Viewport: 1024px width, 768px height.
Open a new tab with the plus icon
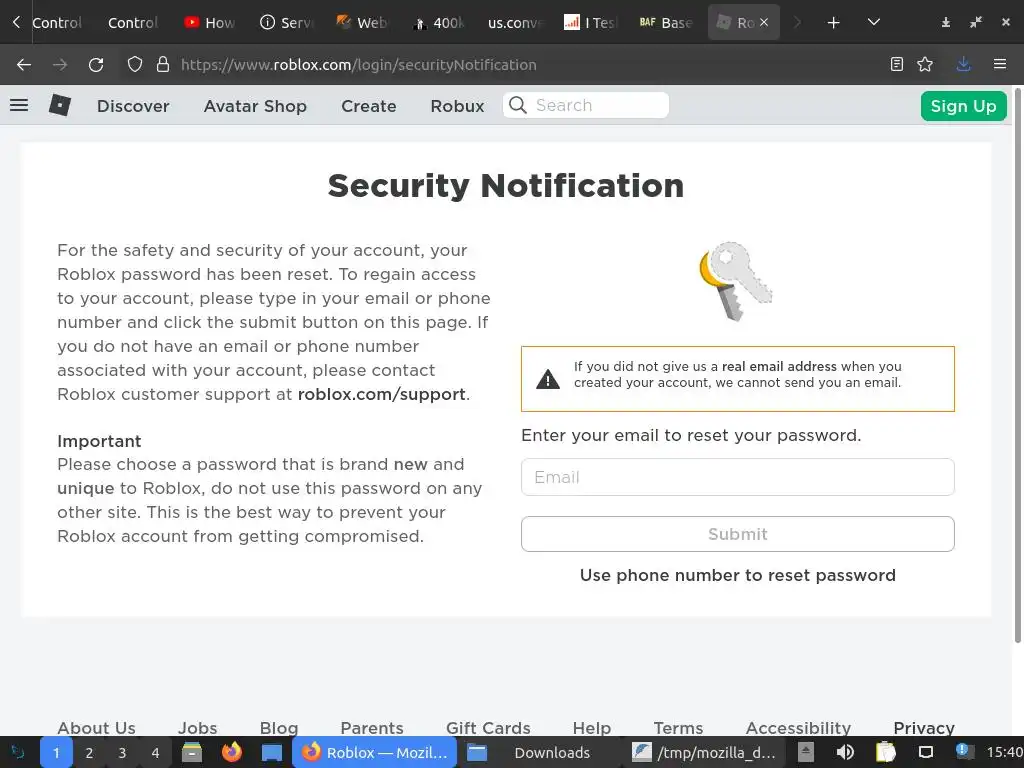coord(833,23)
